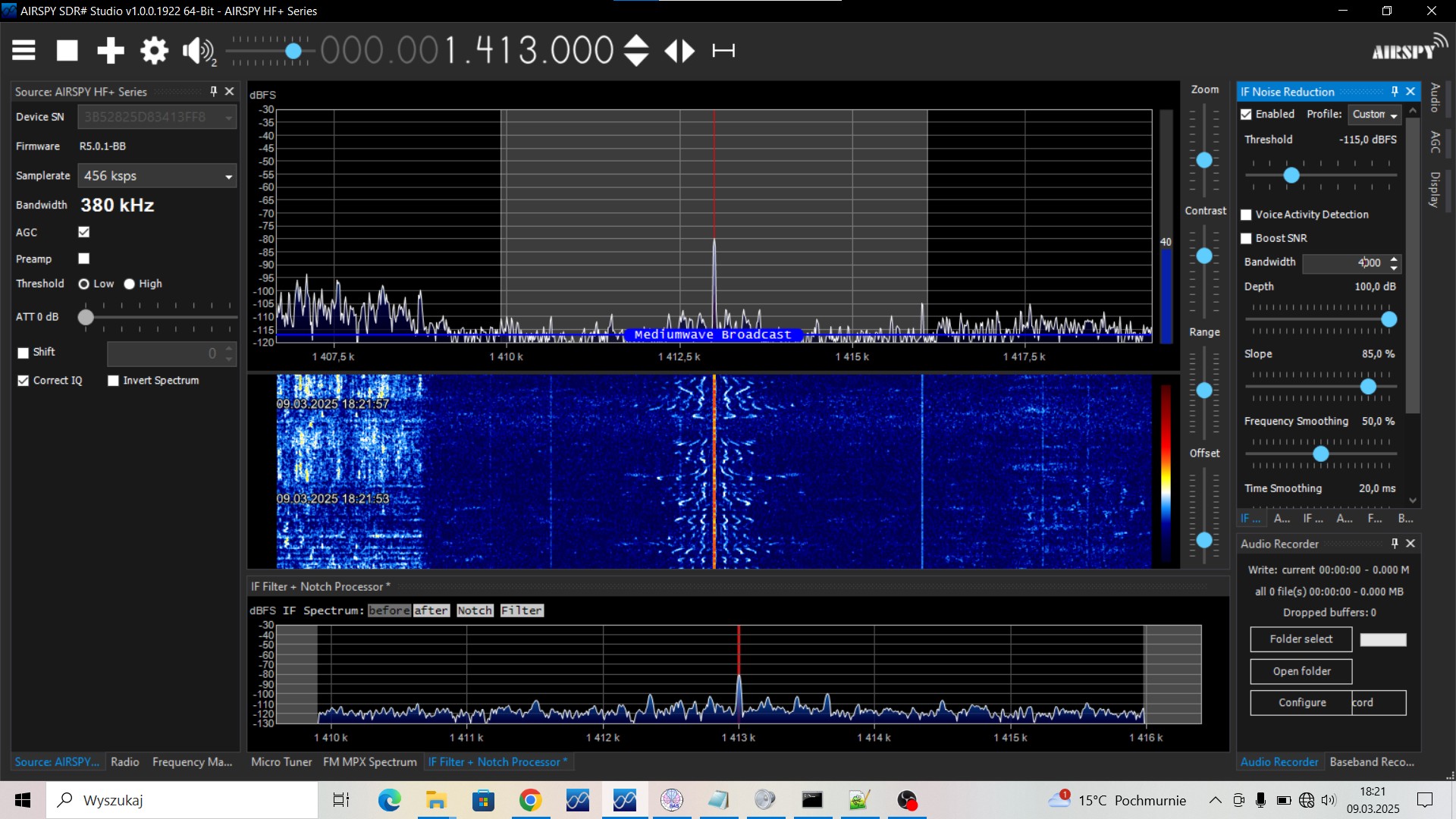The width and height of the screenshot is (1456, 819).
Task: Switch to the Radio tab
Action: click(x=125, y=762)
